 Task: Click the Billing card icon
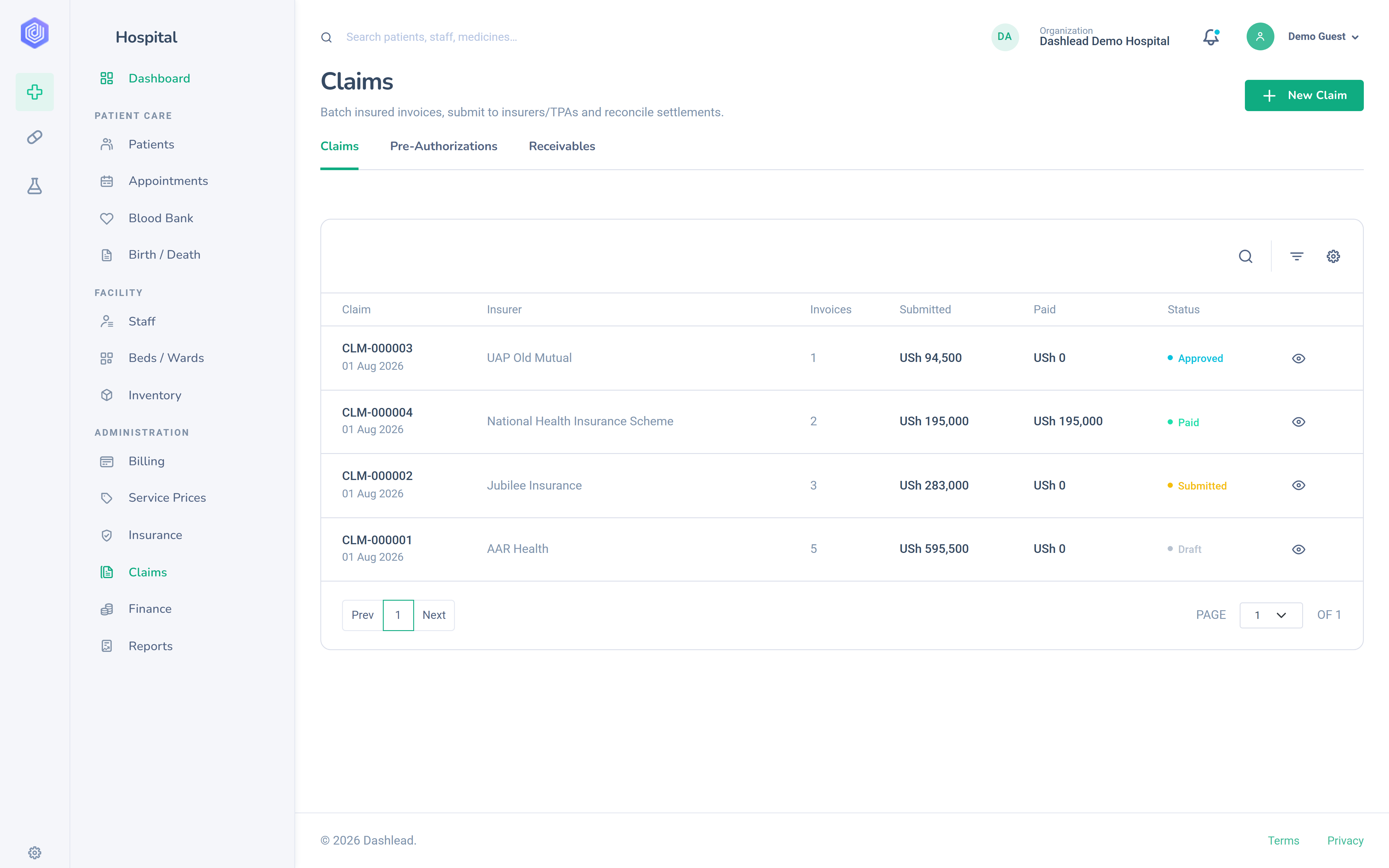click(107, 461)
